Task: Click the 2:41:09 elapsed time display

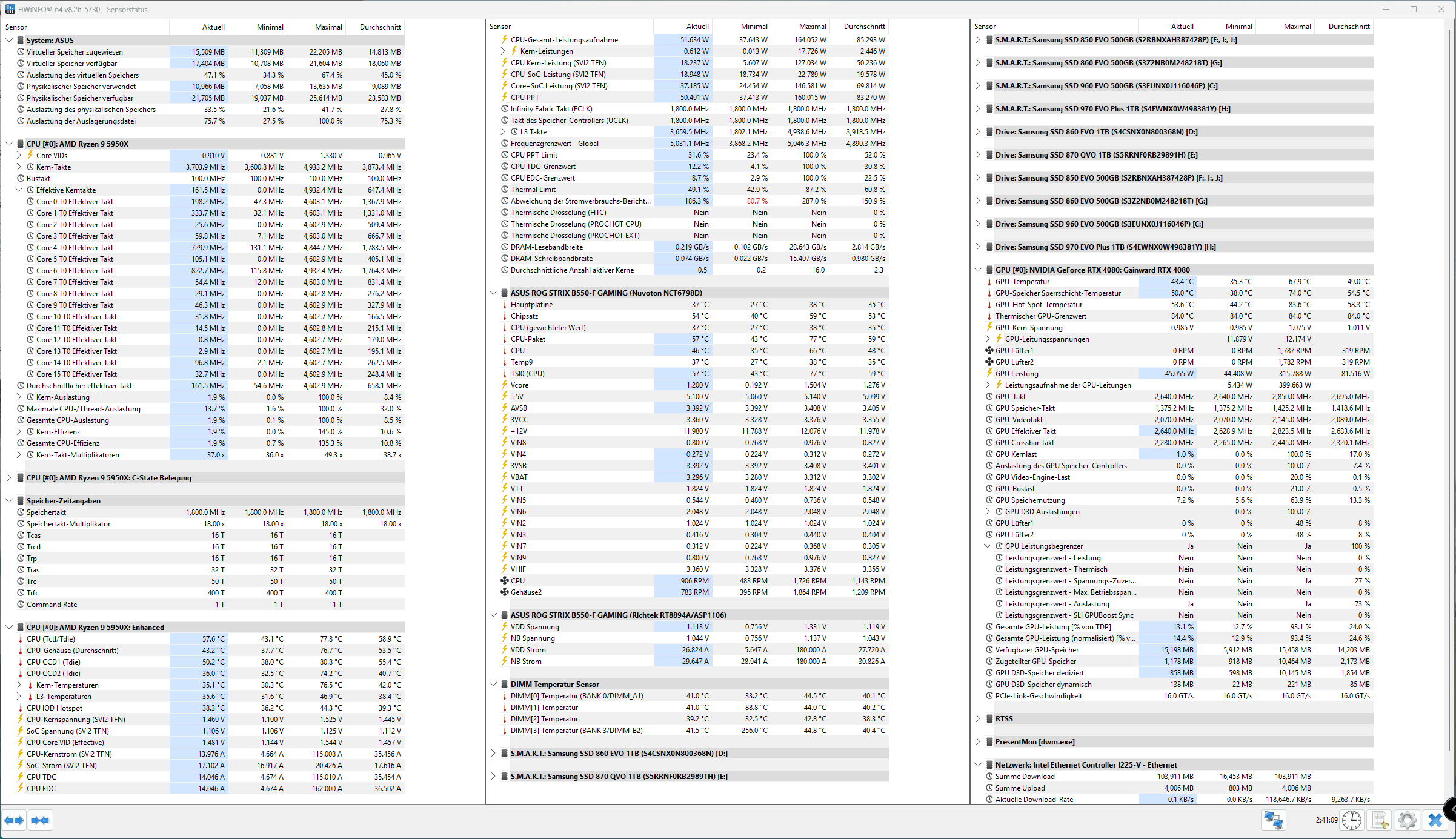Action: pos(1326,820)
